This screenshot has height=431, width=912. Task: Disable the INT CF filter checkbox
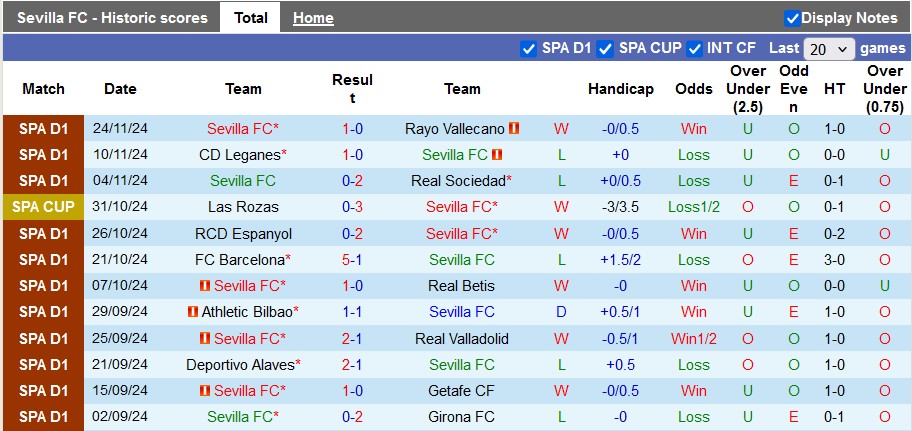(694, 48)
